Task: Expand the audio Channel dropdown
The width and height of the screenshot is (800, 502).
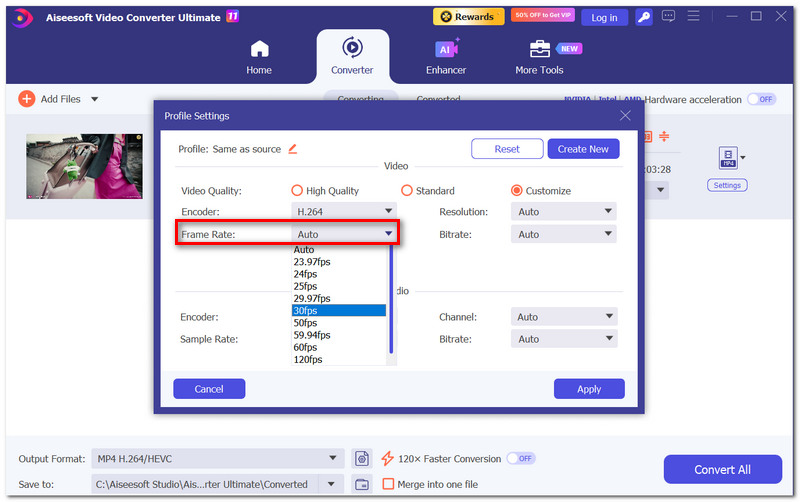Action: click(x=564, y=317)
